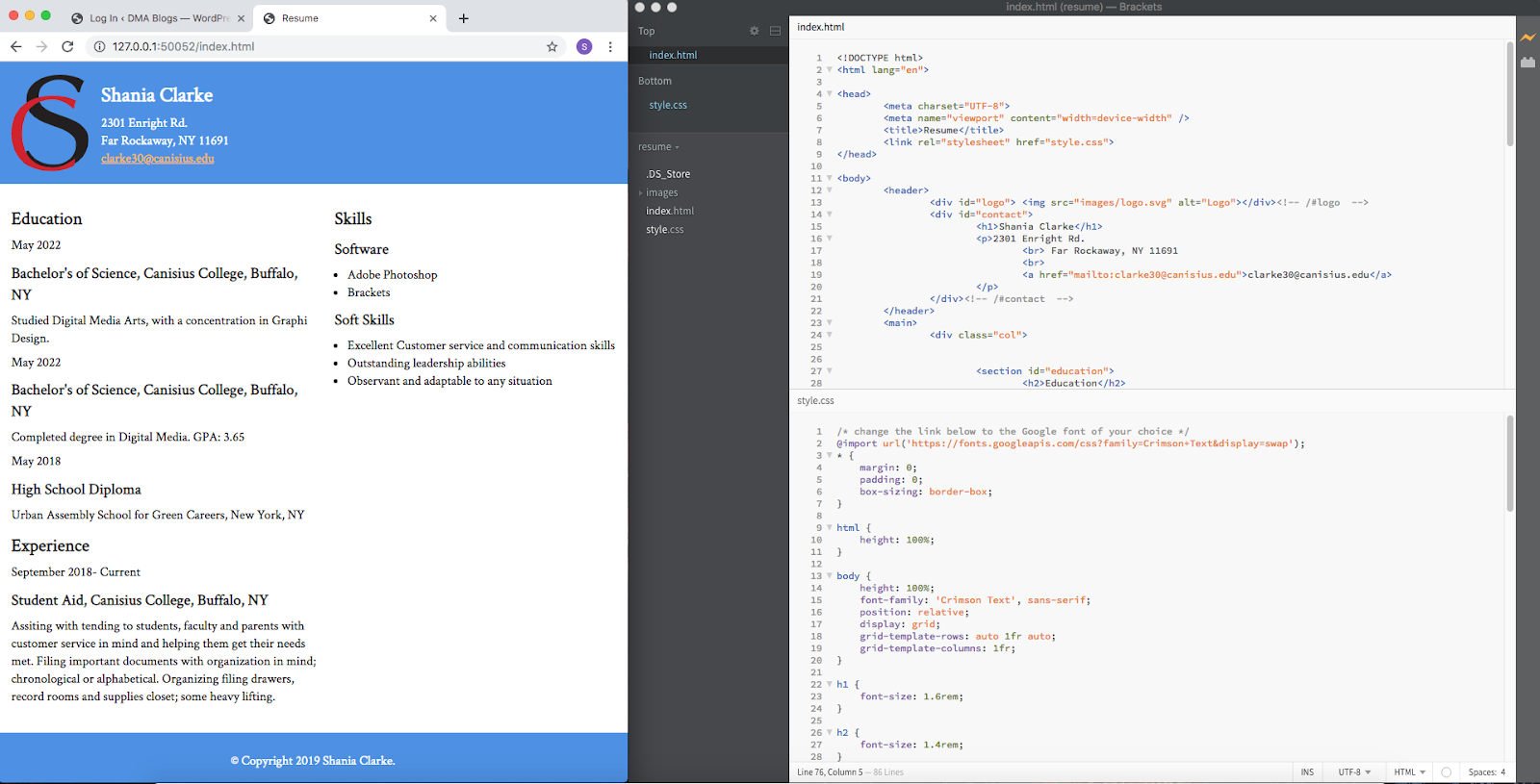Viewport: 1540px width, 784px height.
Task: Open the HTML language mode dropdown
Action: pos(1410,772)
